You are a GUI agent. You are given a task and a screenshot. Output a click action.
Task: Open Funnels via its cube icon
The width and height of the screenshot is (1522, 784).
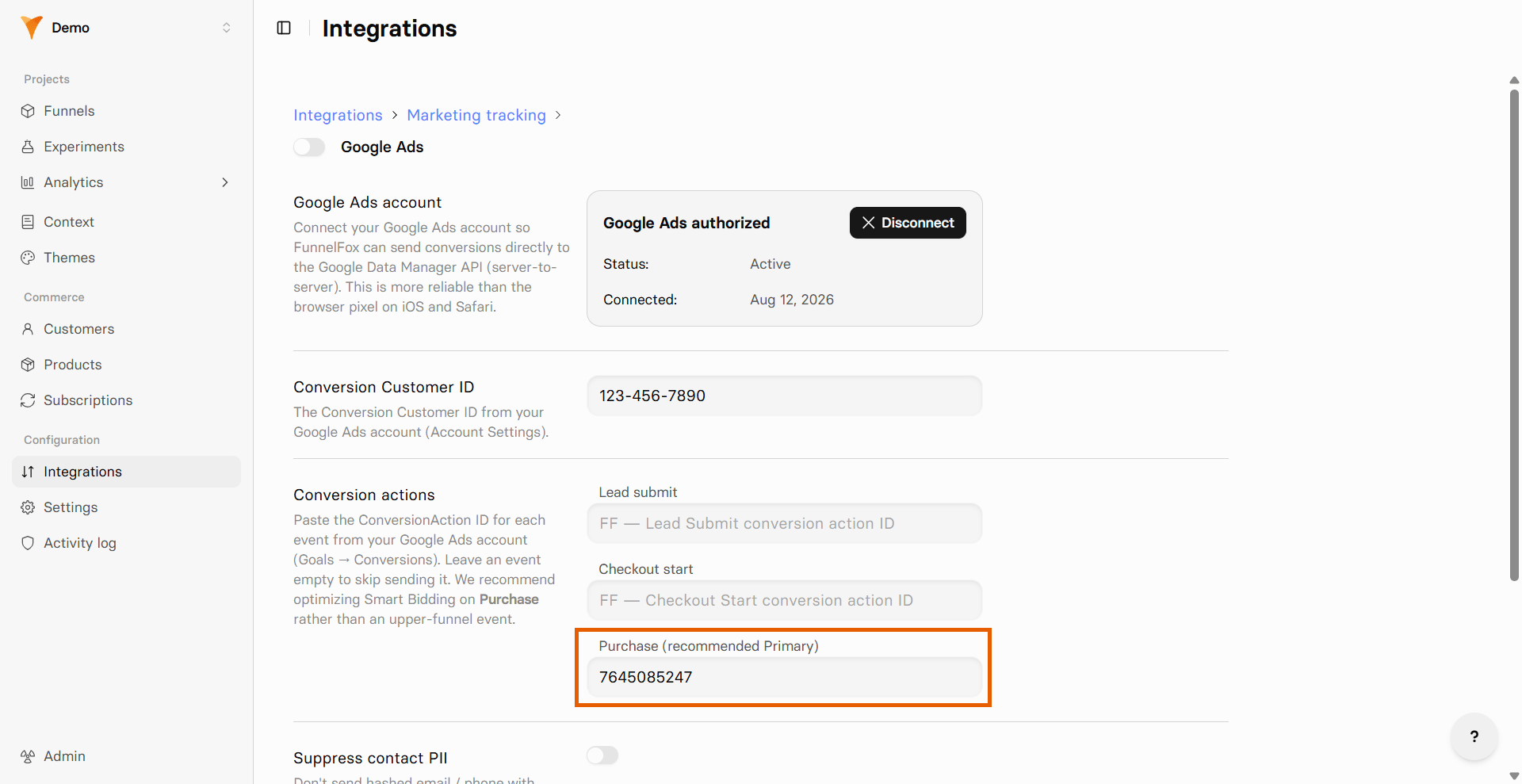click(x=28, y=111)
